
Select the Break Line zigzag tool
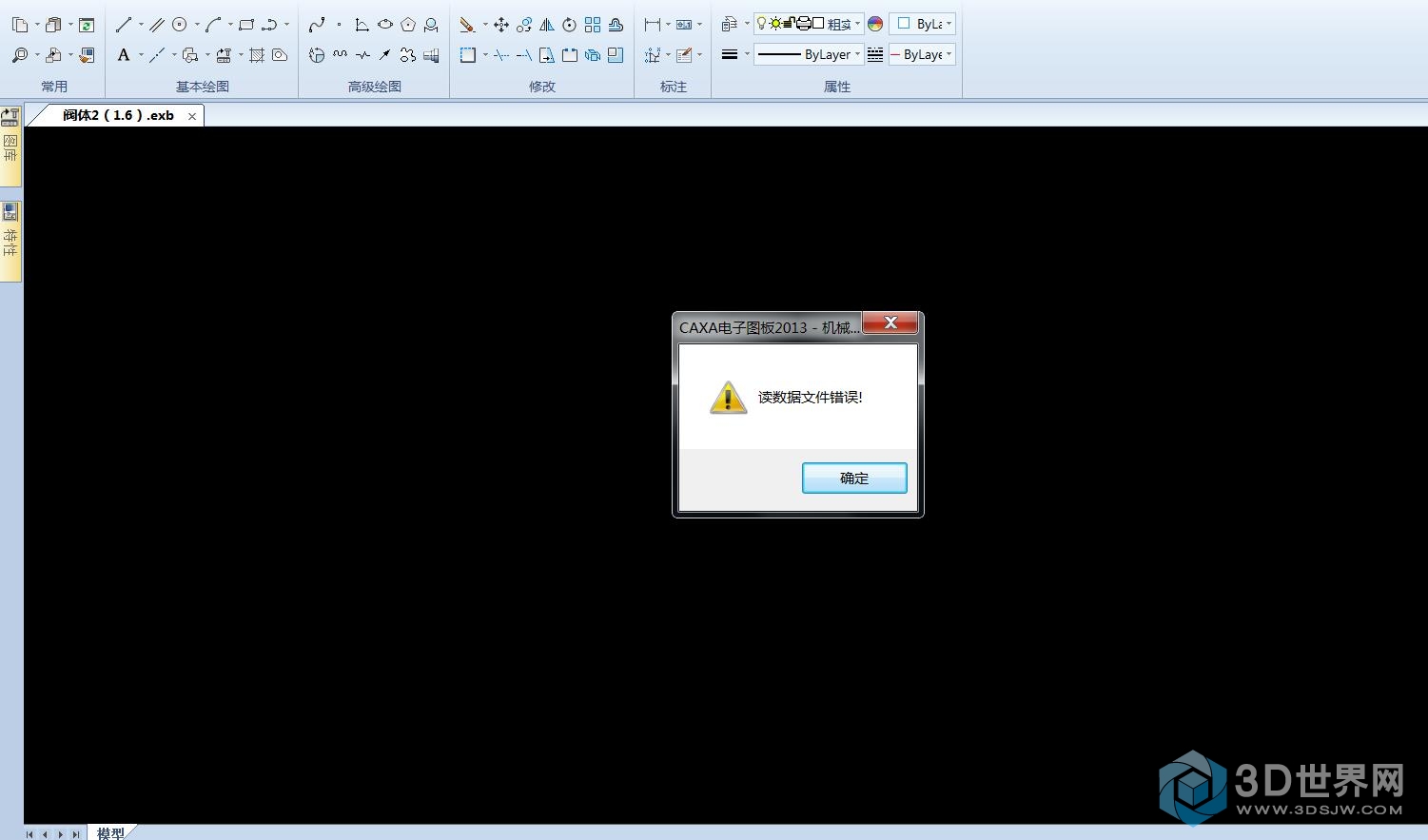362,55
